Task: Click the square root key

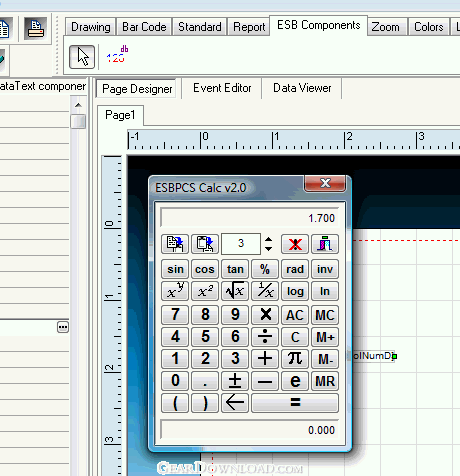Action: tap(235, 291)
